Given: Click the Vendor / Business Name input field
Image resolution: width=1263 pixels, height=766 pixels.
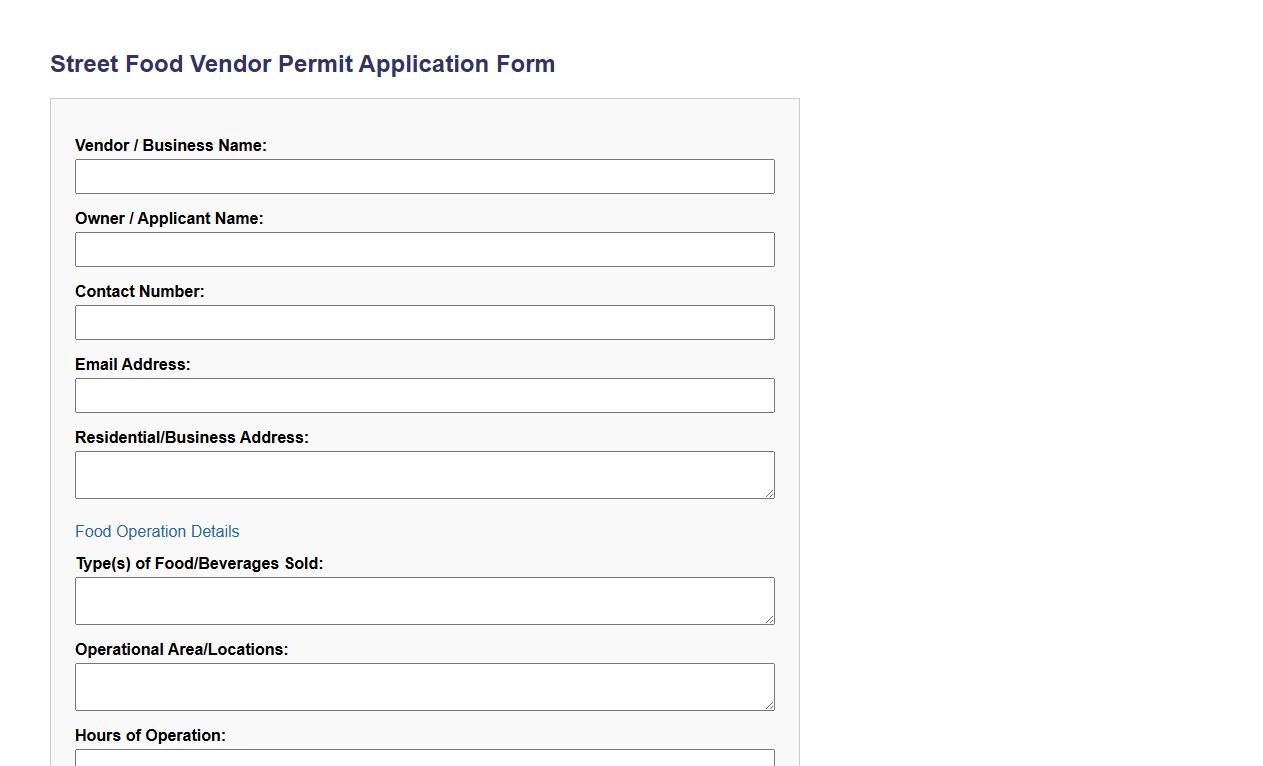Looking at the screenshot, I should (x=425, y=176).
